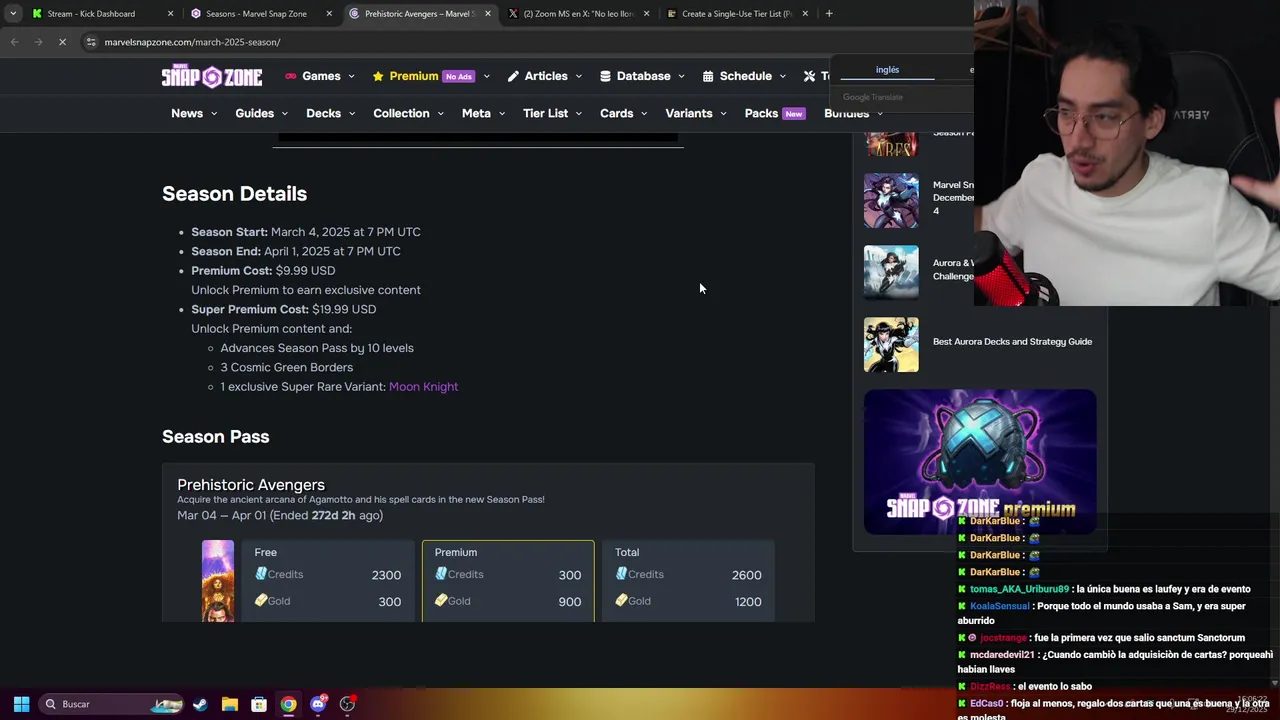Click the Season Details heading
The image size is (1280, 720).
(234, 194)
